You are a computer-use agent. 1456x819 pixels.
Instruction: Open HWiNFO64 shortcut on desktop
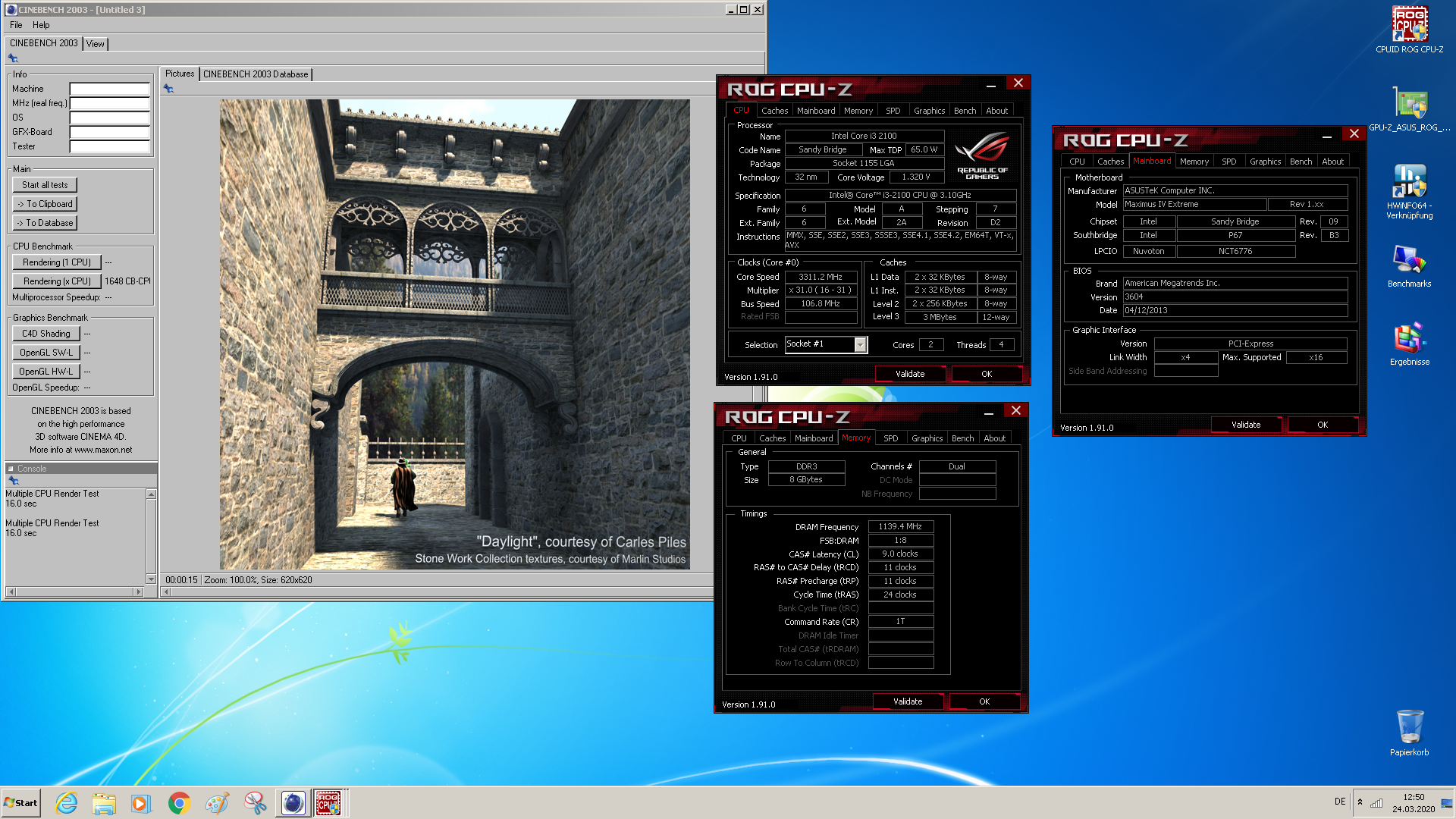coord(1409,191)
